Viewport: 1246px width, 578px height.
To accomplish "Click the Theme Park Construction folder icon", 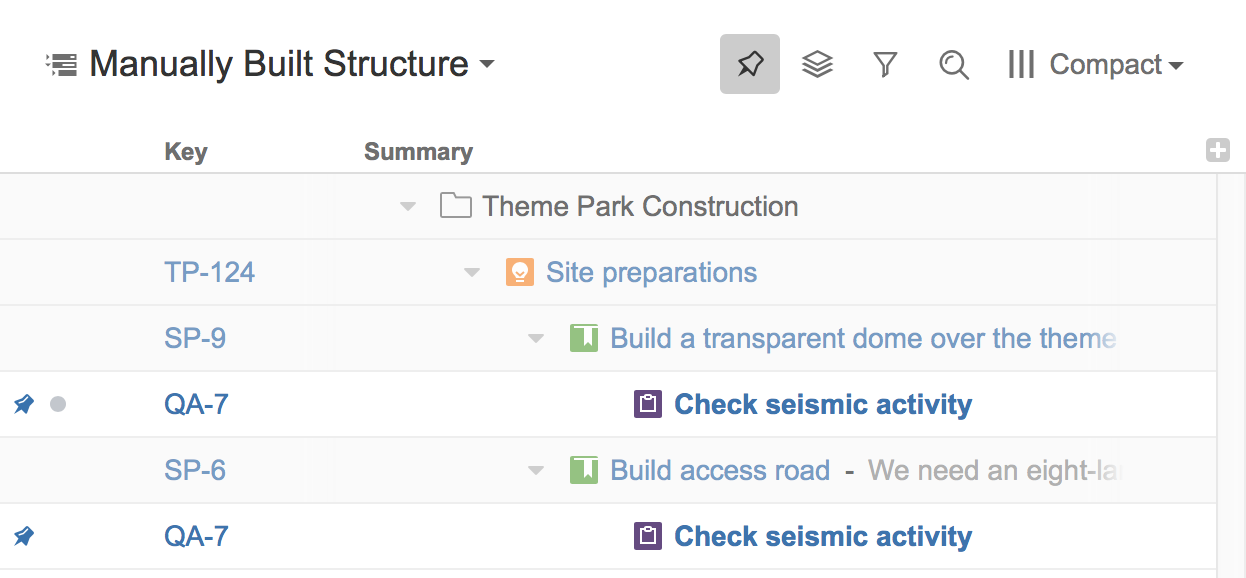I will [x=456, y=207].
